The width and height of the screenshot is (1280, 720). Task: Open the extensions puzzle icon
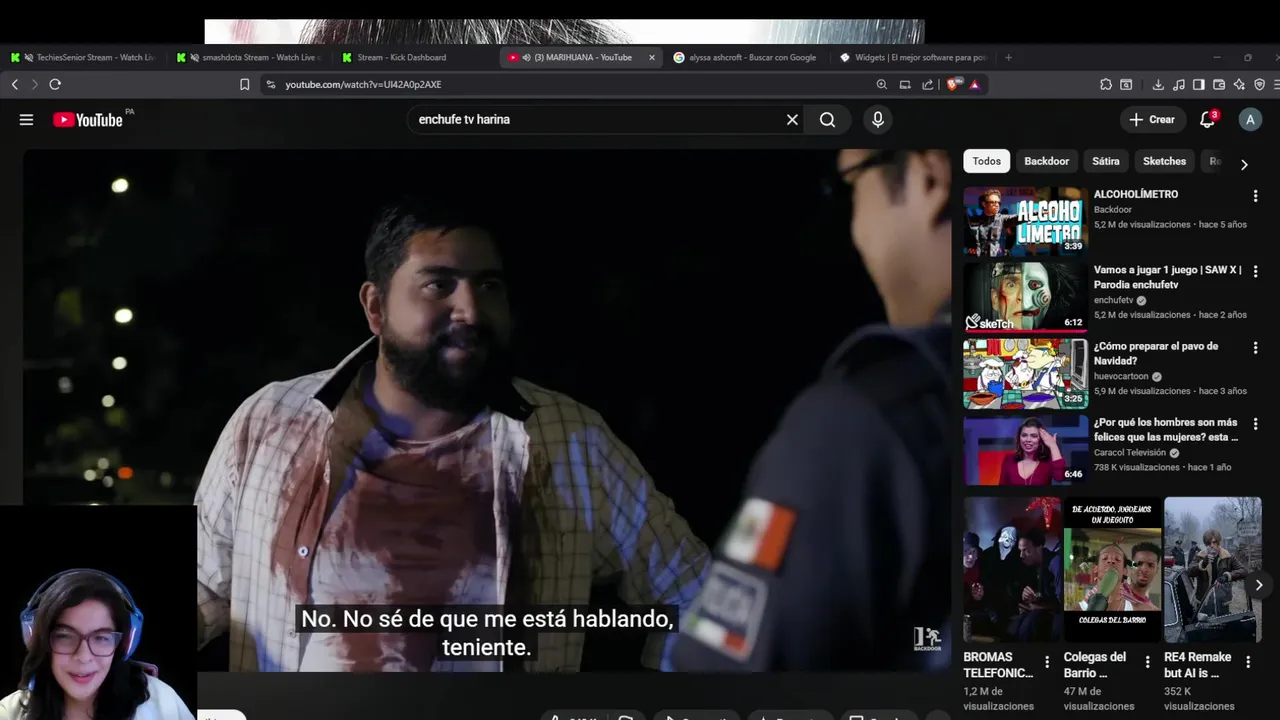(1106, 85)
